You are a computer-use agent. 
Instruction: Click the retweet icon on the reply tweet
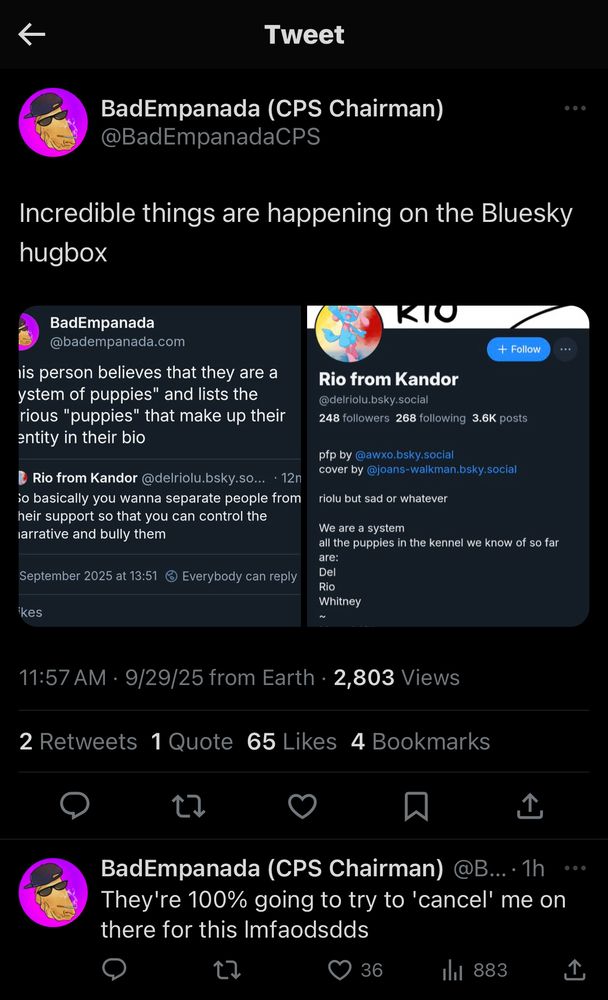point(227,969)
